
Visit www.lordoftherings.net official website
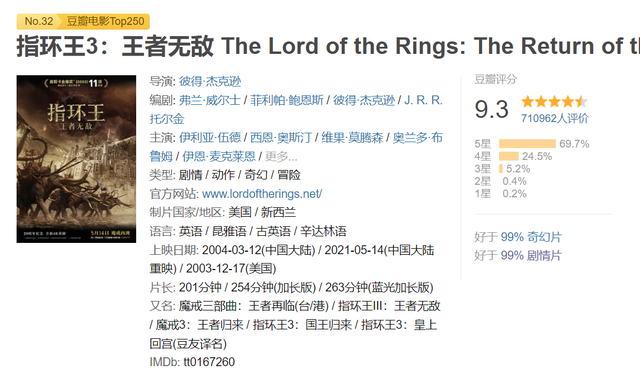click(x=262, y=193)
